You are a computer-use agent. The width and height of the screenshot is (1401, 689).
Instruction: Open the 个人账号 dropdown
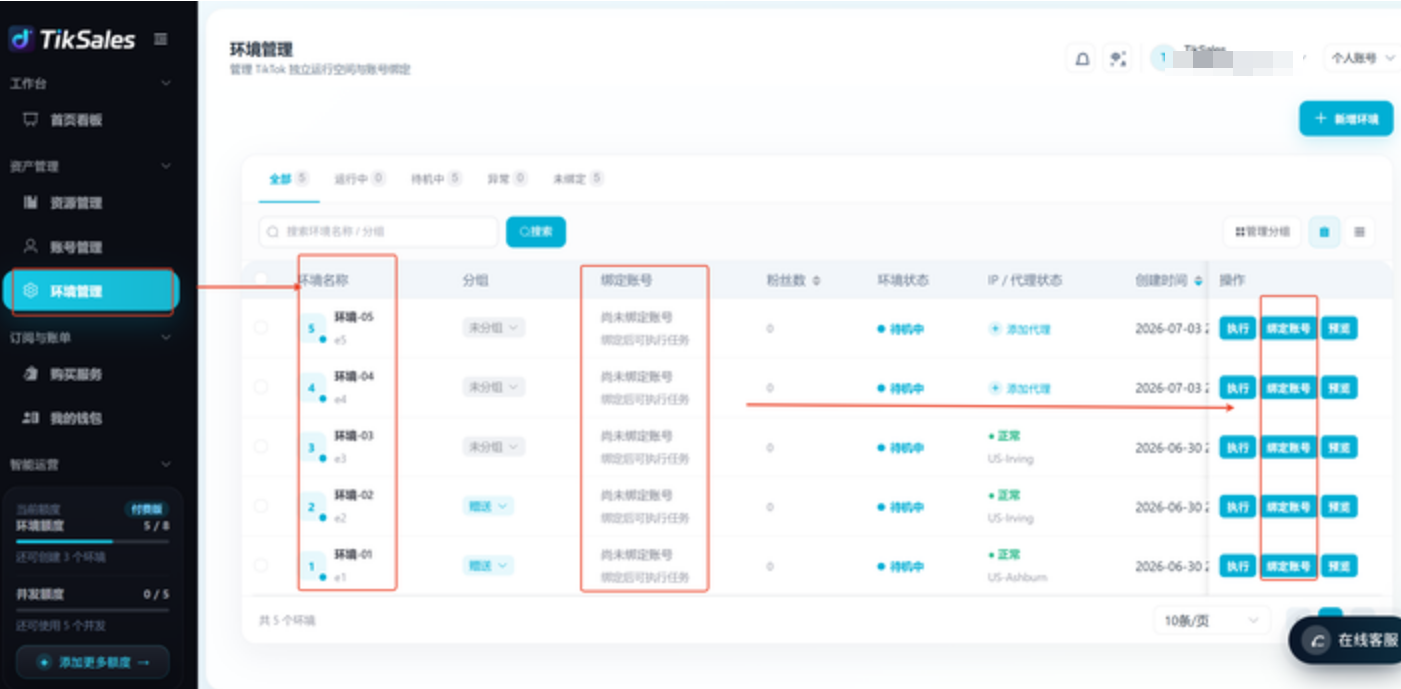point(1361,59)
